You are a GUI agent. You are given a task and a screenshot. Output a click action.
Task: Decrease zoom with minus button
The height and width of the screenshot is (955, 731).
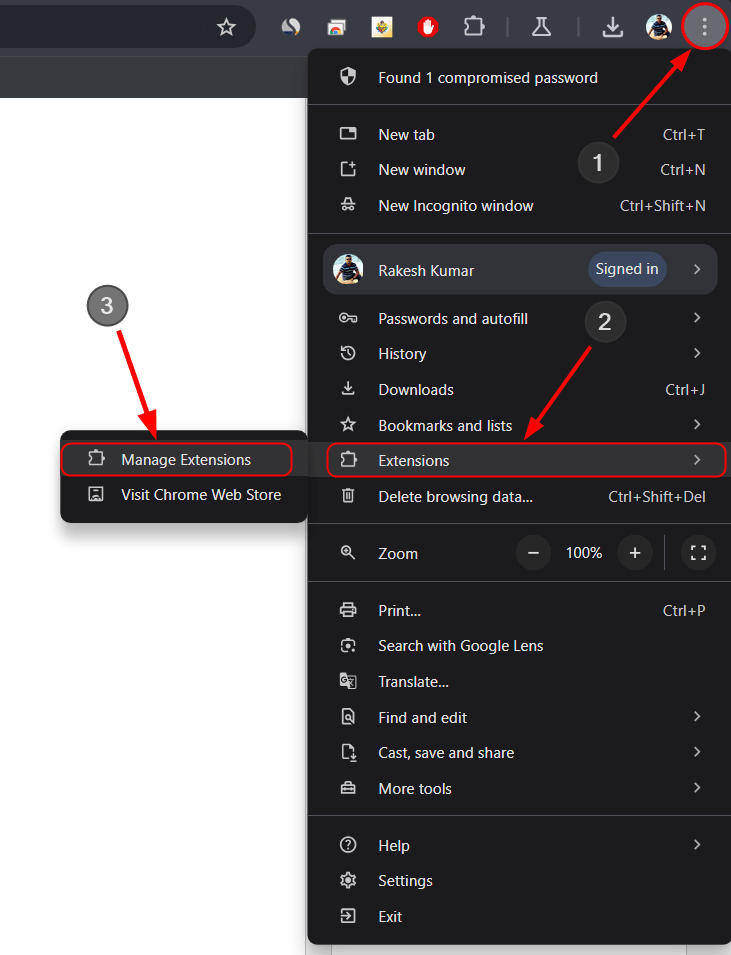(533, 552)
